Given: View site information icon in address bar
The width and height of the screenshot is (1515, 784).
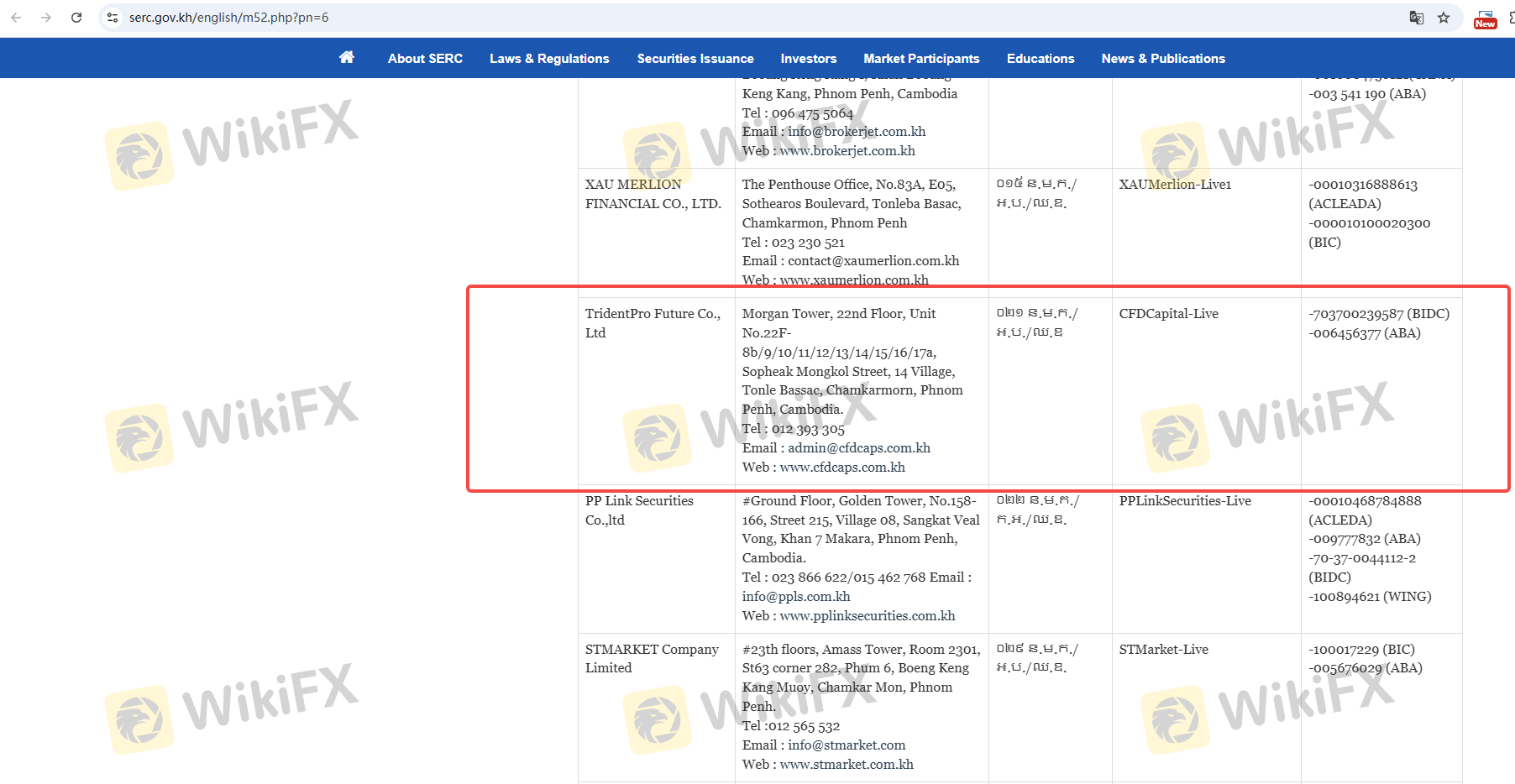Looking at the screenshot, I should 113,18.
